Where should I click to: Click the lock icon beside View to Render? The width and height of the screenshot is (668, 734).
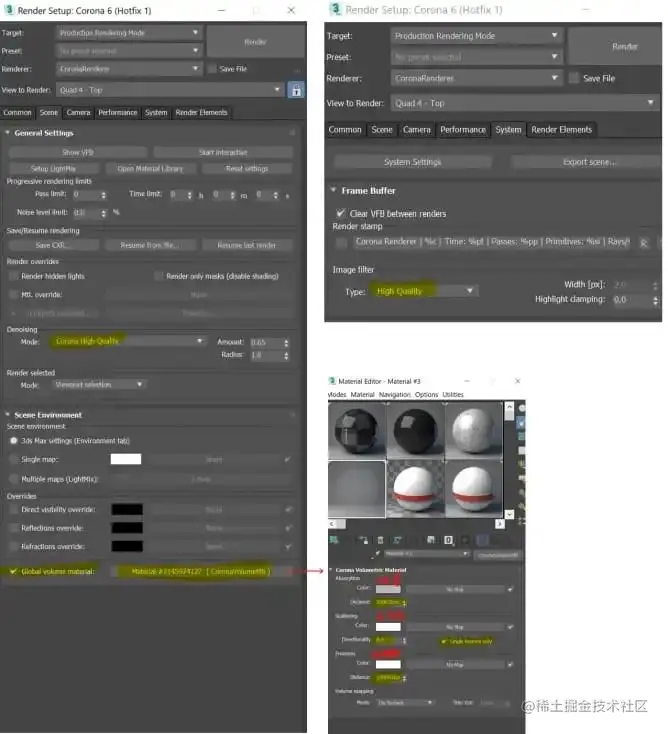click(x=296, y=90)
